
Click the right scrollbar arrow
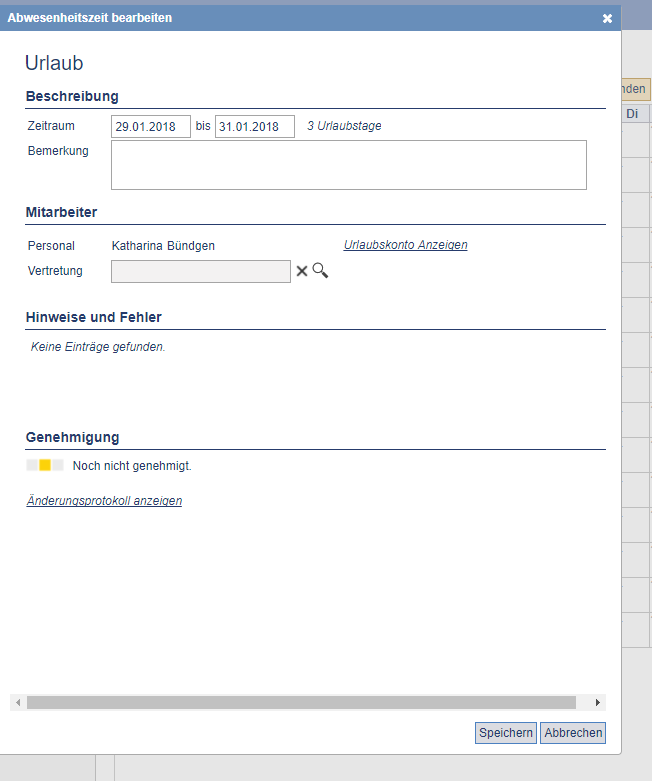pos(598,702)
